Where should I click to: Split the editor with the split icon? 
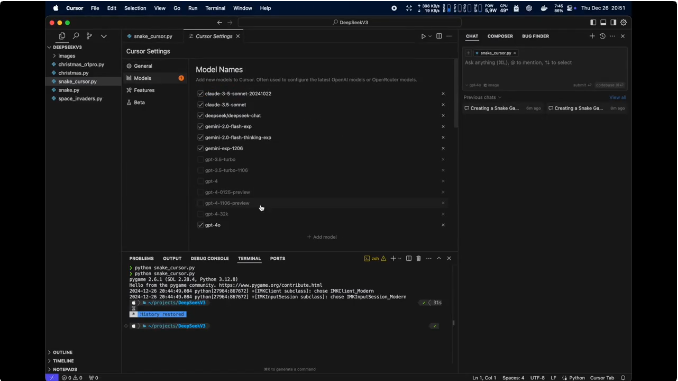439,36
